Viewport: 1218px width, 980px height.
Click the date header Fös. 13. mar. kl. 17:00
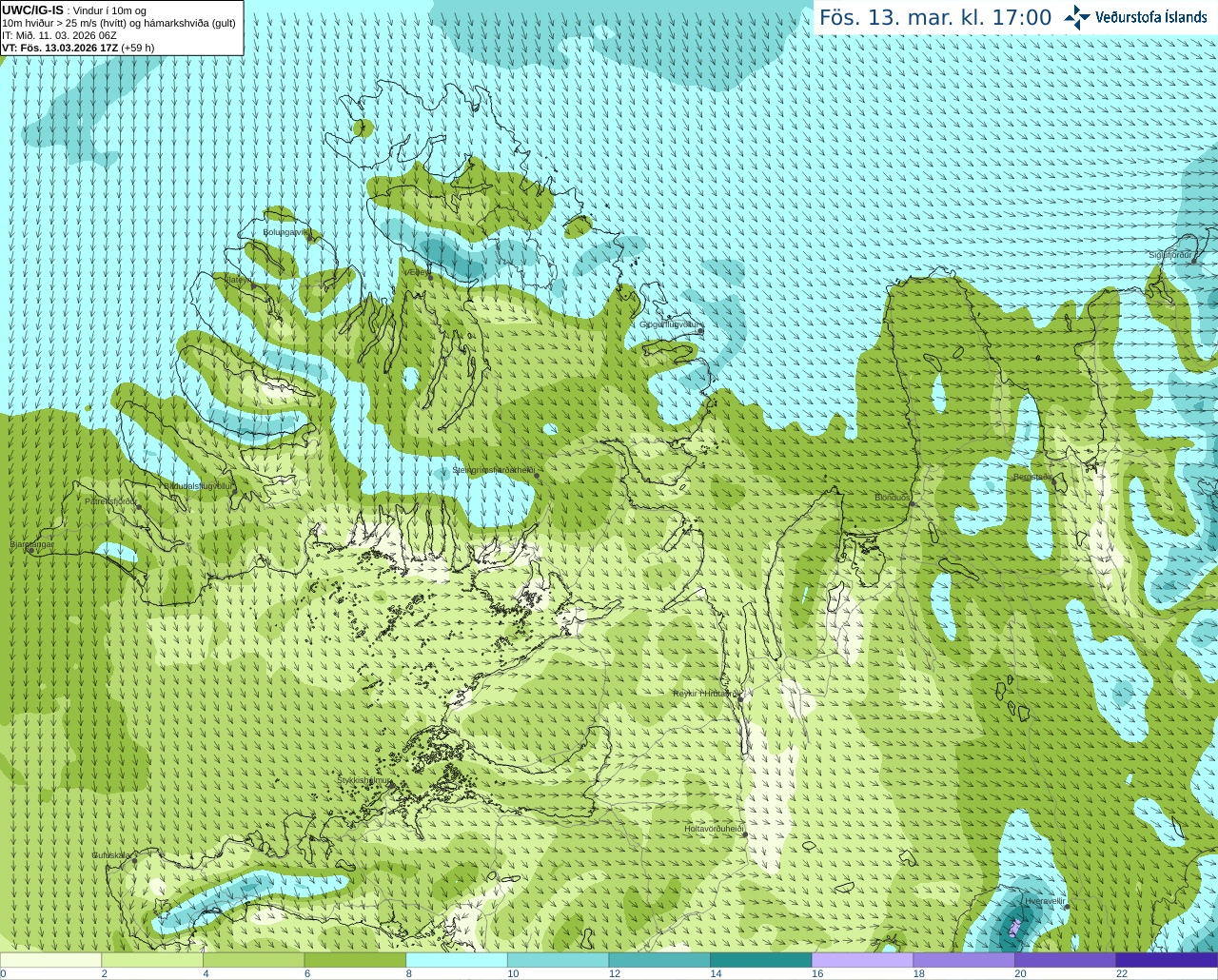click(935, 17)
